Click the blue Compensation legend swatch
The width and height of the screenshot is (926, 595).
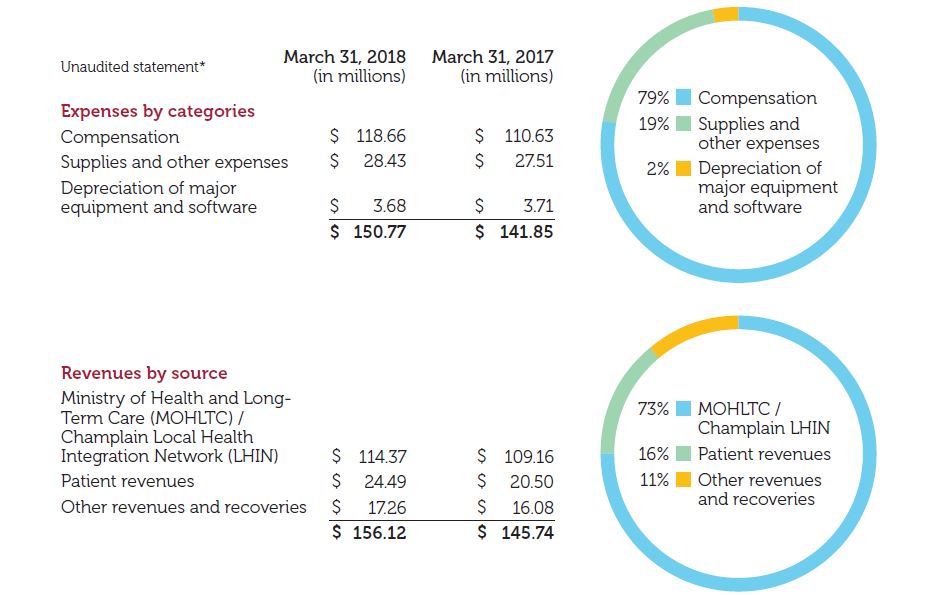pos(684,98)
